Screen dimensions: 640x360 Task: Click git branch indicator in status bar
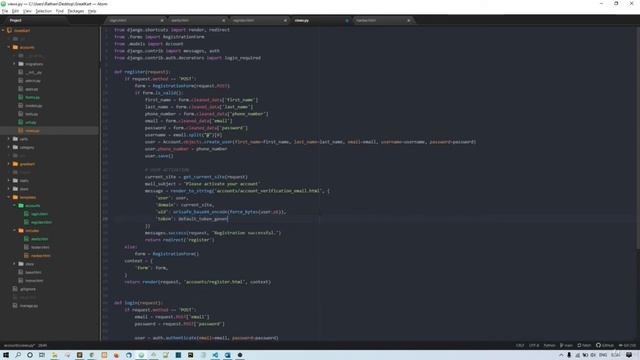(x=566, y=345)
